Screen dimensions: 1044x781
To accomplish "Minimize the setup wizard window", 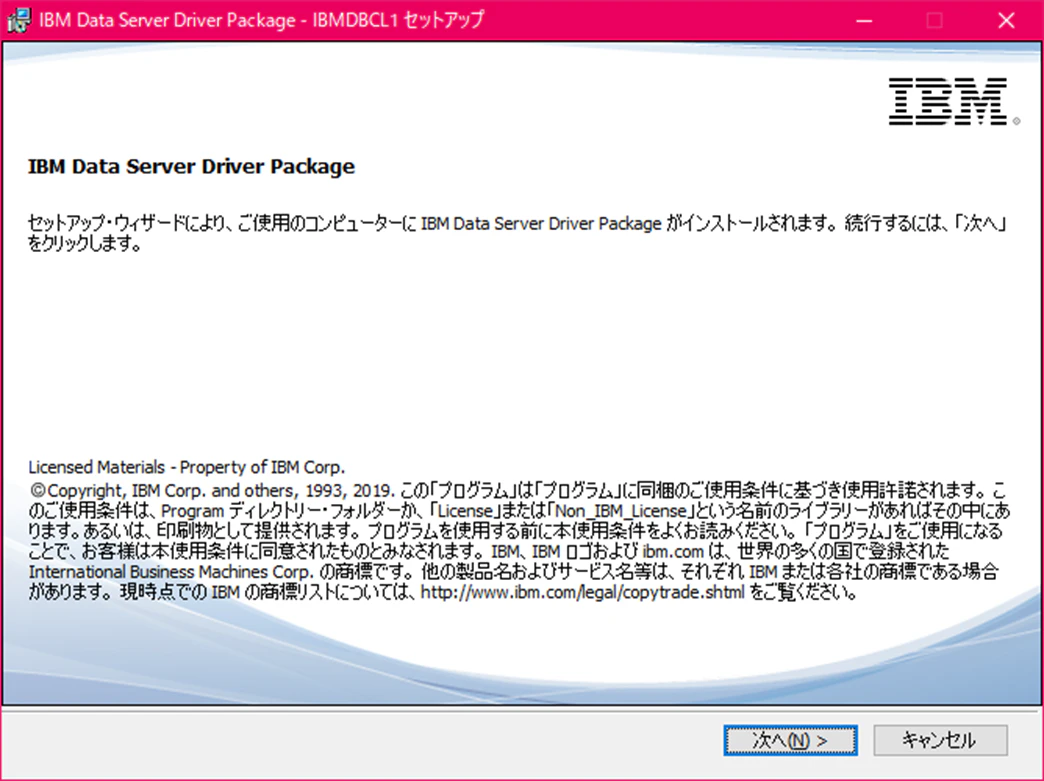I will (x=864, y=21).
